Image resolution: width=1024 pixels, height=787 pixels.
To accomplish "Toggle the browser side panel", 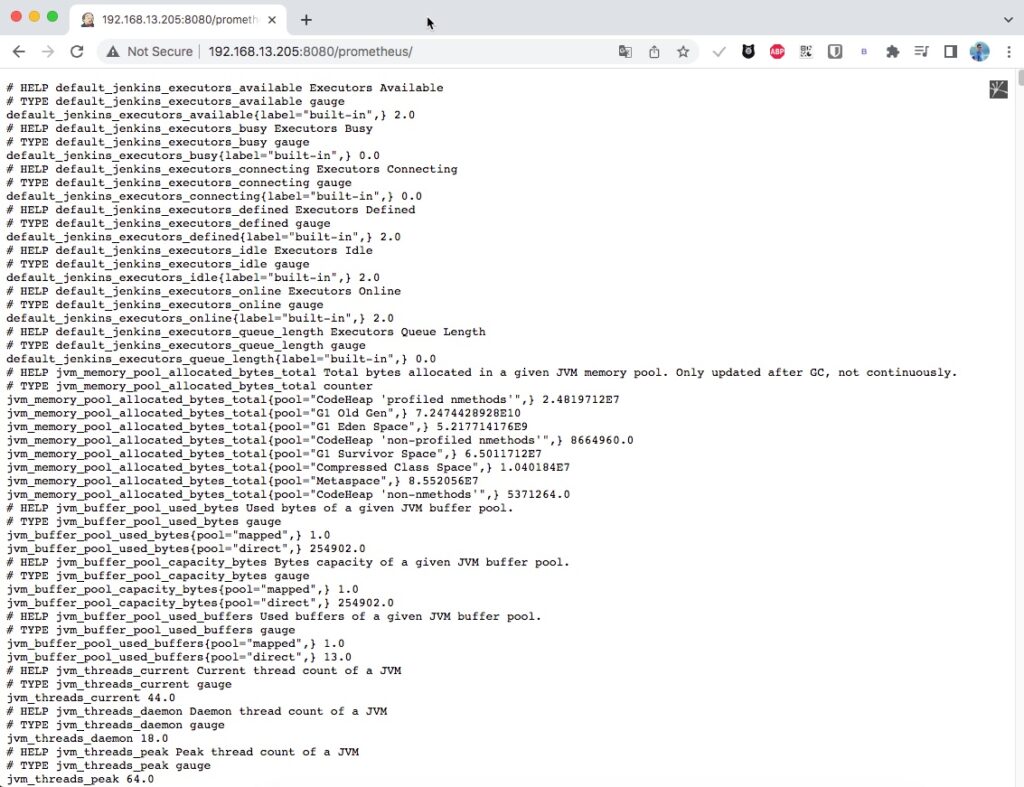I will (x=950, y=52).
